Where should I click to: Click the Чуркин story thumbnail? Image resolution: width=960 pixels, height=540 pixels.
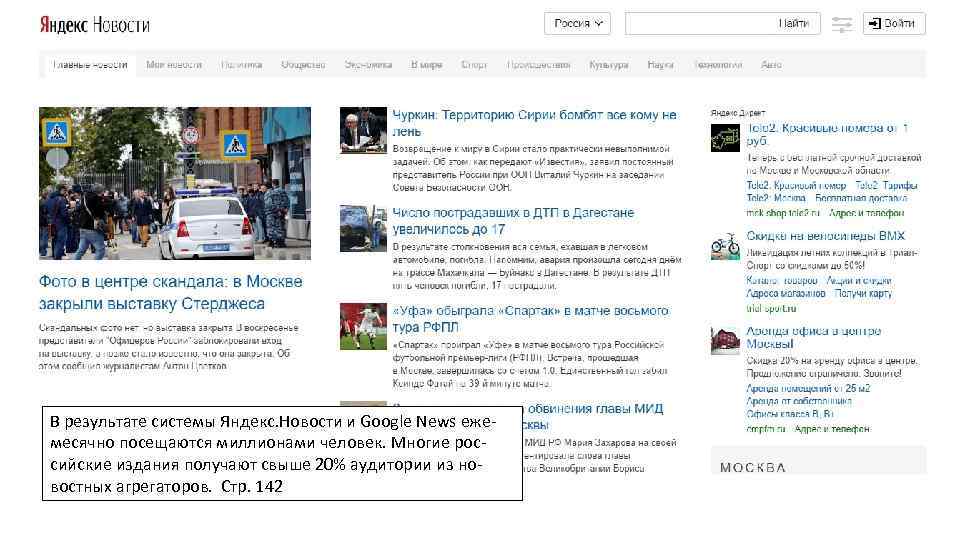point(363,130)
